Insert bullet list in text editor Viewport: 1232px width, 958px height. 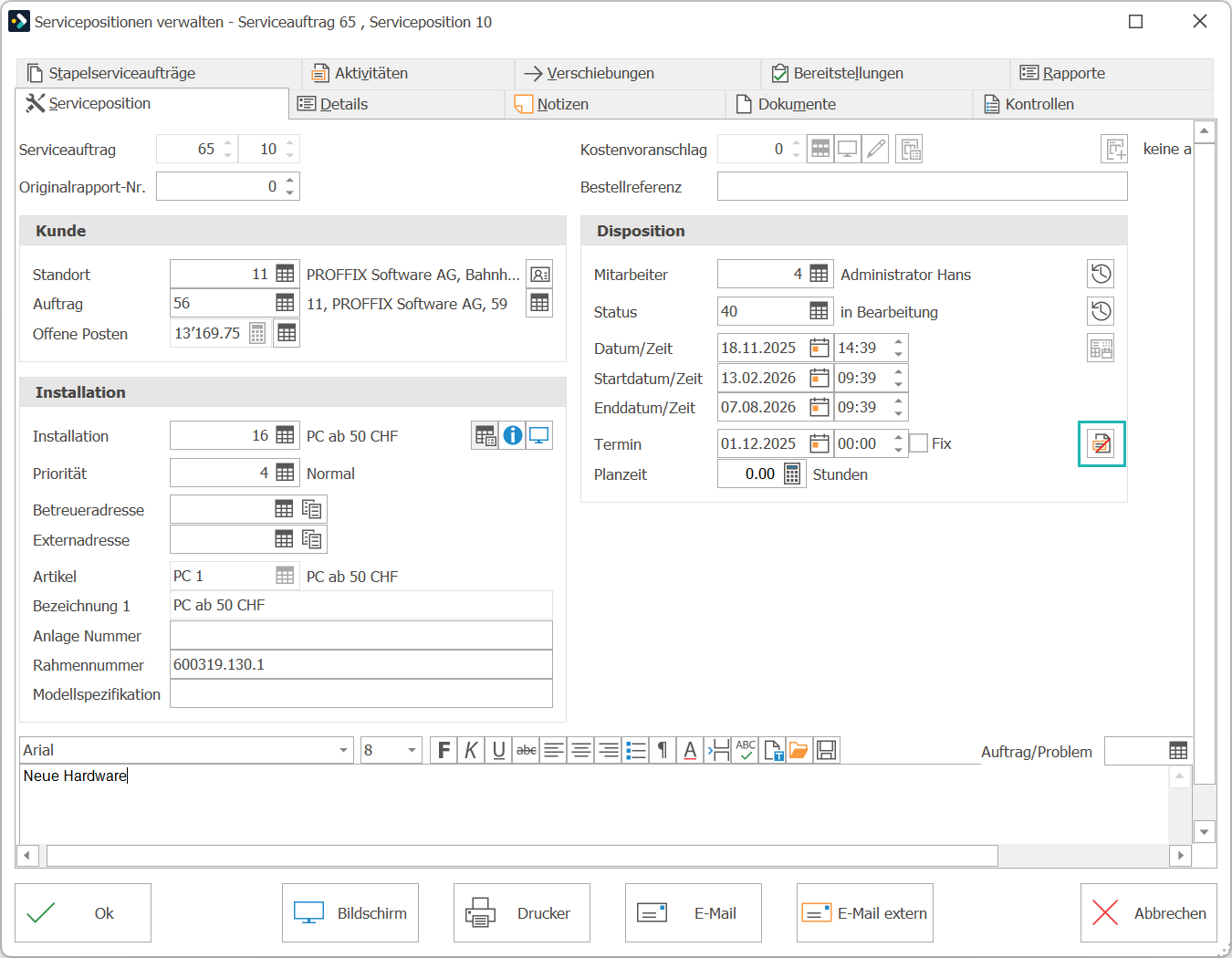click(635, 750)
